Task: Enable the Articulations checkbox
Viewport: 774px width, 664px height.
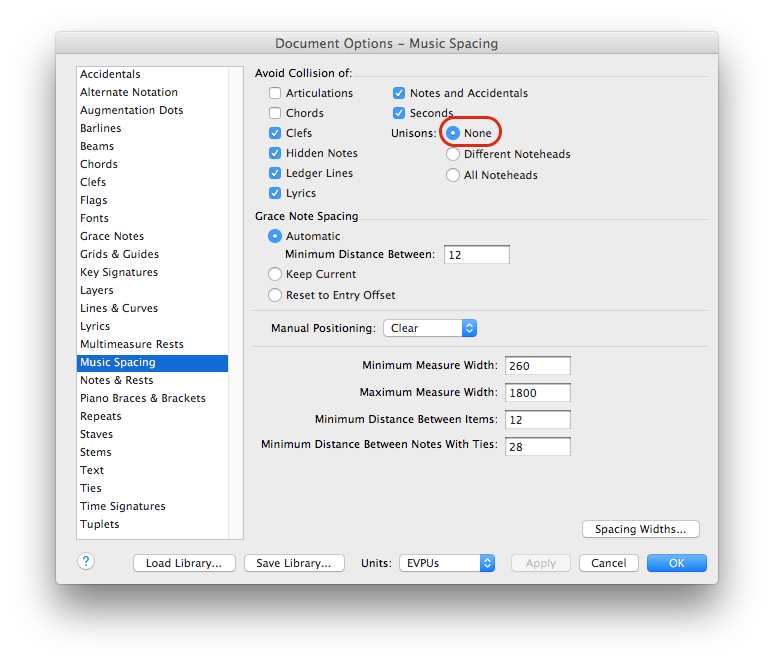Action: point(275,93)
